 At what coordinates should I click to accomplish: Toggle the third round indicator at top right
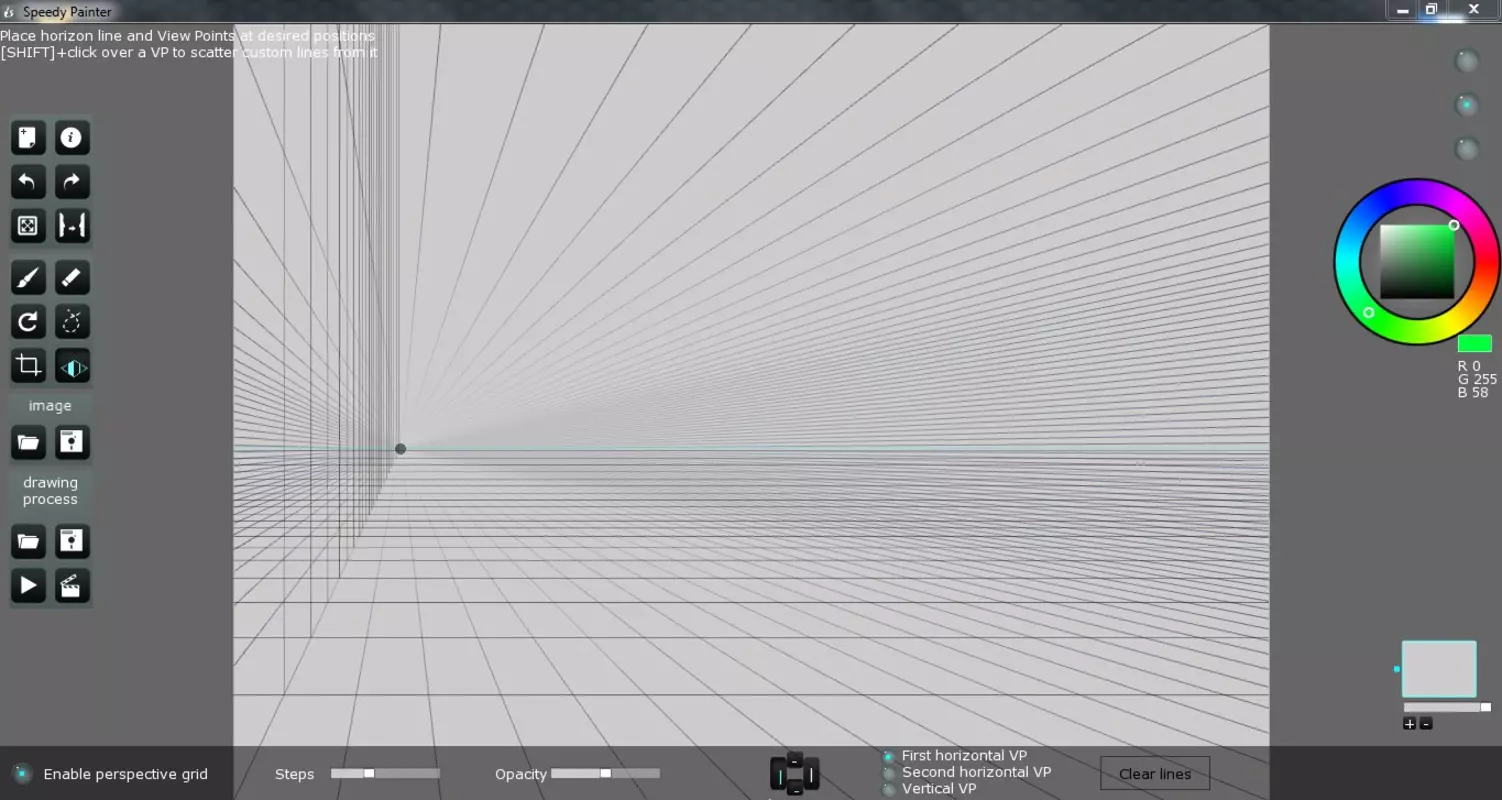point(1466,149)
